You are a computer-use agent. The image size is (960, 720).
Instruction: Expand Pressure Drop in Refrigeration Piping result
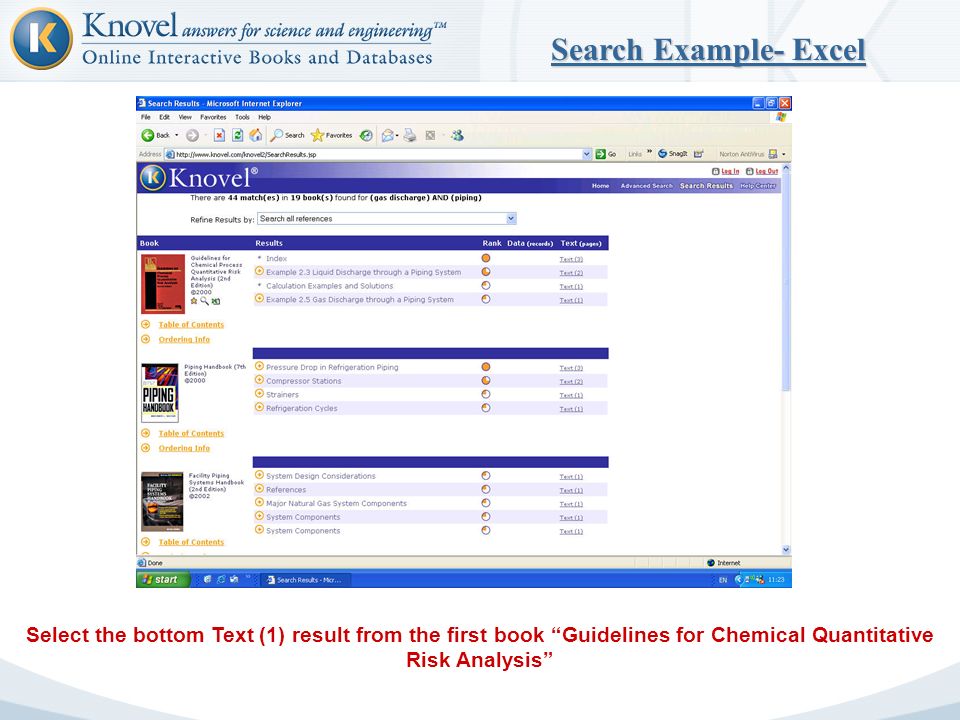pyautogui.click(x=259, y=366)
